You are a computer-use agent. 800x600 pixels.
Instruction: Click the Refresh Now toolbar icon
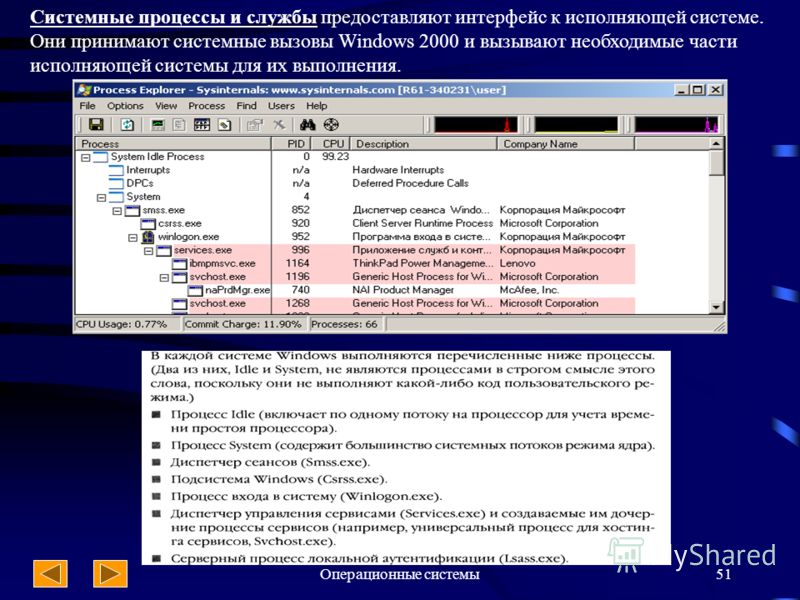127,124
